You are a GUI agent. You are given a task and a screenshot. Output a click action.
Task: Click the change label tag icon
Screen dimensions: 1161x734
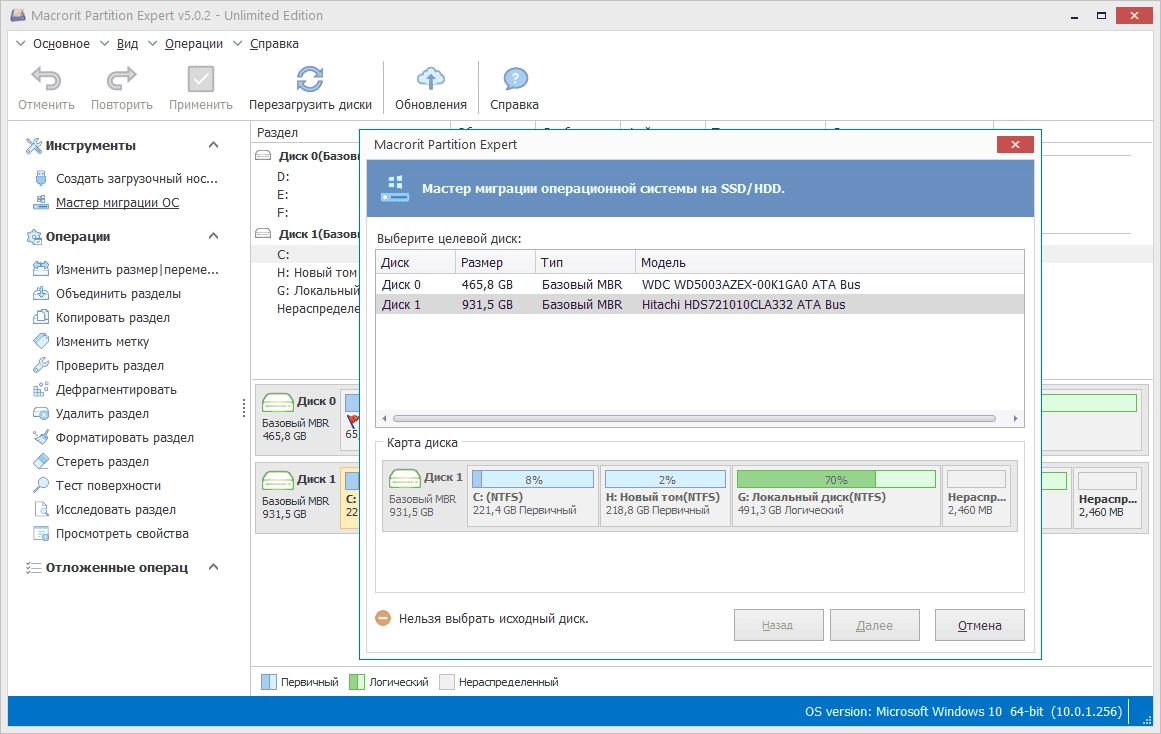(41, 341)
